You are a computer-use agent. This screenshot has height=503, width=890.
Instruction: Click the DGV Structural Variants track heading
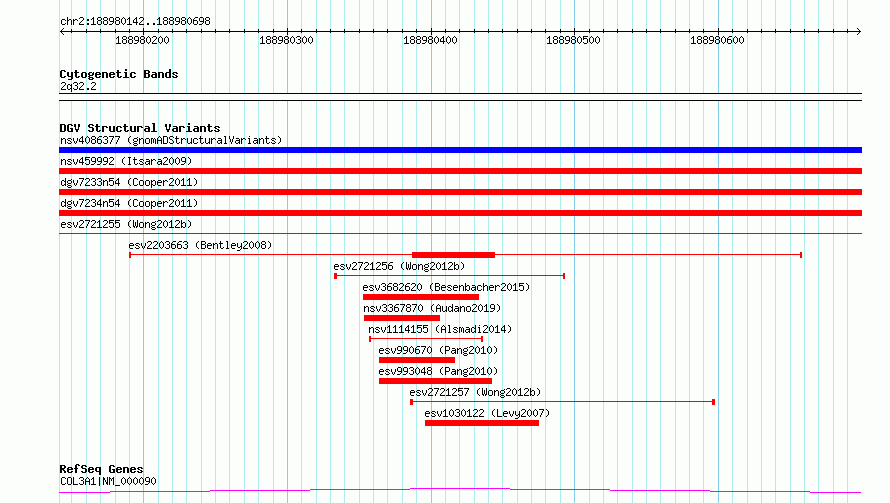click(140, 128)
